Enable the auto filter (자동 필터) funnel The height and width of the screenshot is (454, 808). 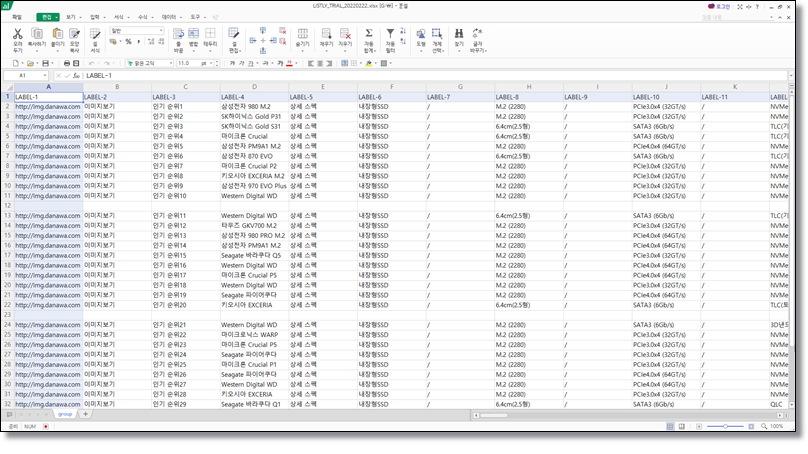390,33
